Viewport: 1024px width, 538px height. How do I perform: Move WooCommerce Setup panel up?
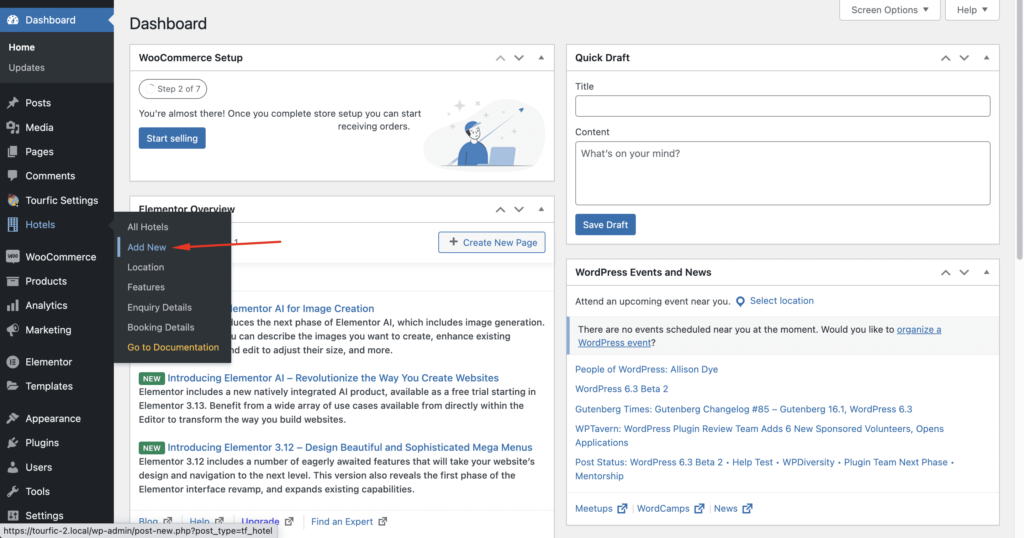500,58
